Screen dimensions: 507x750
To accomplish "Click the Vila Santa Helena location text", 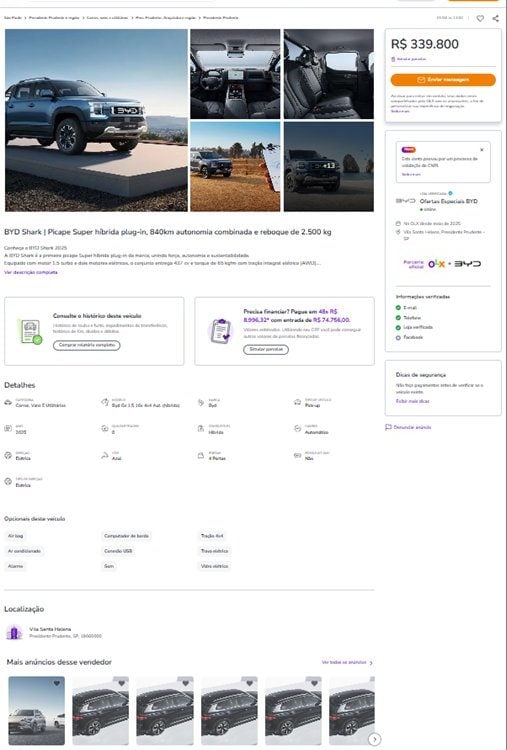I will [x=50, y=629].
